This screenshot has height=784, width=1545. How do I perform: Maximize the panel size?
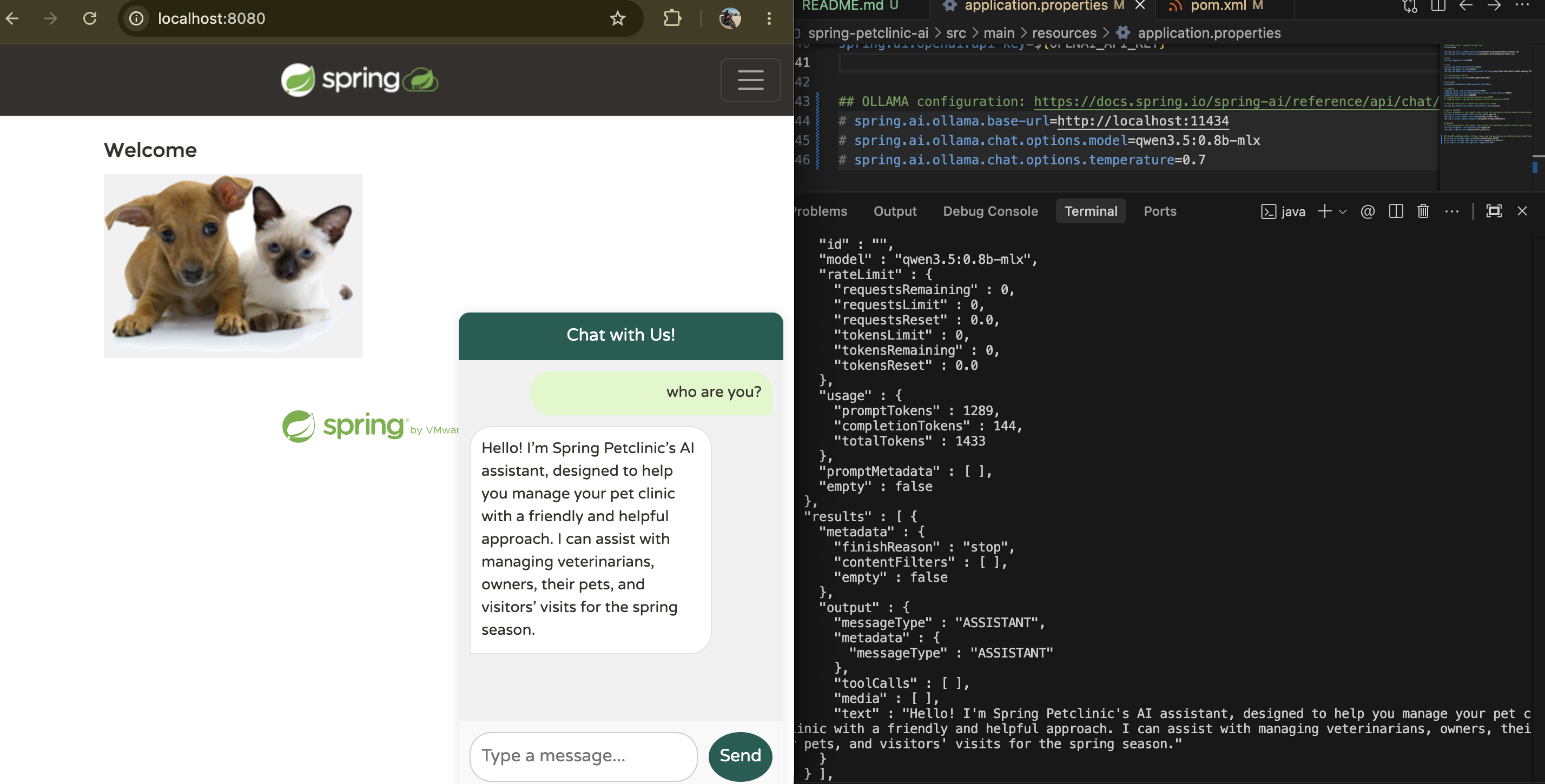click(x=1494, y=211)
